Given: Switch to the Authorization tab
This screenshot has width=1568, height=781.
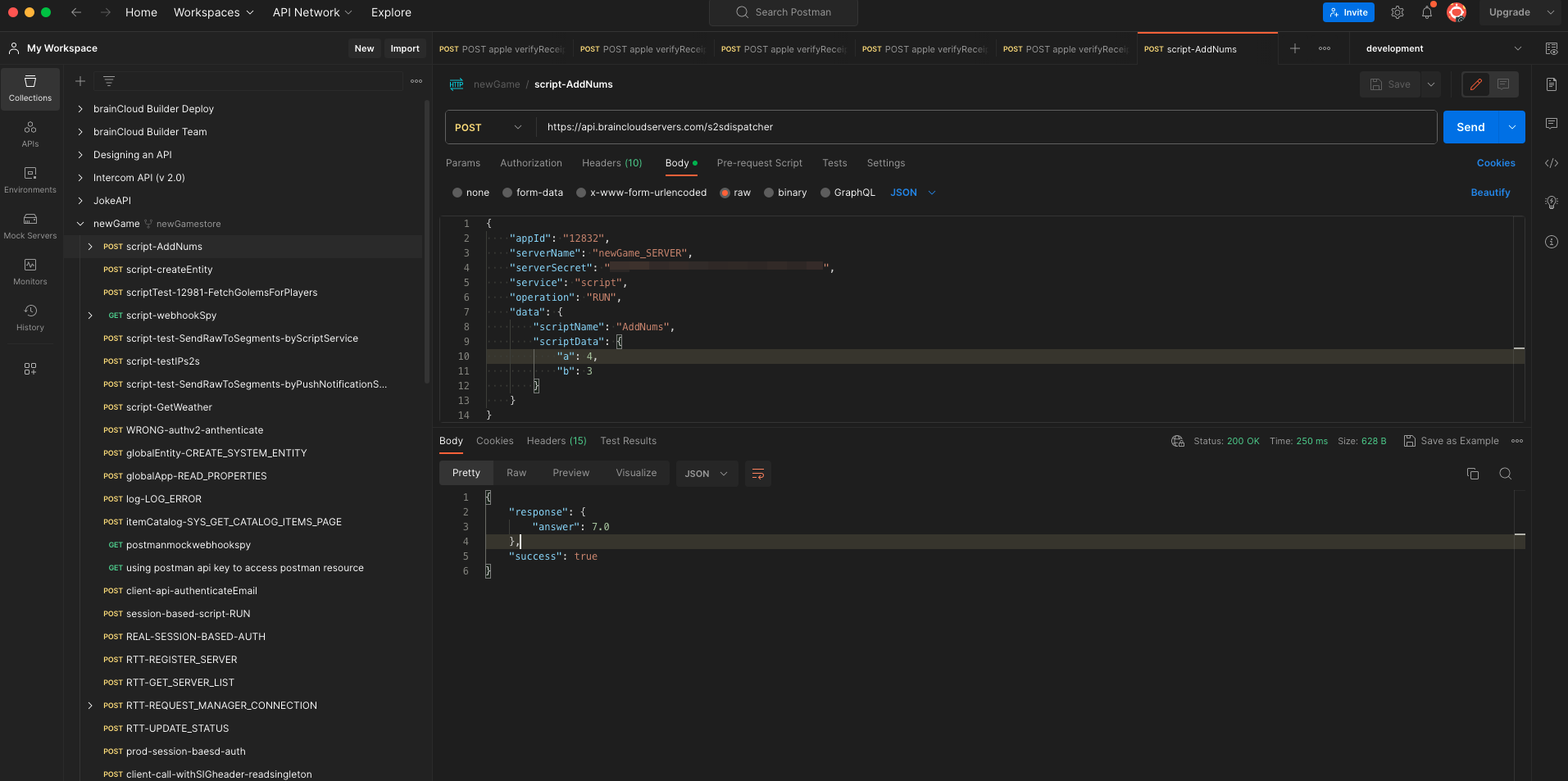Looking at the screenshot, I should click(x=531, y=163).
